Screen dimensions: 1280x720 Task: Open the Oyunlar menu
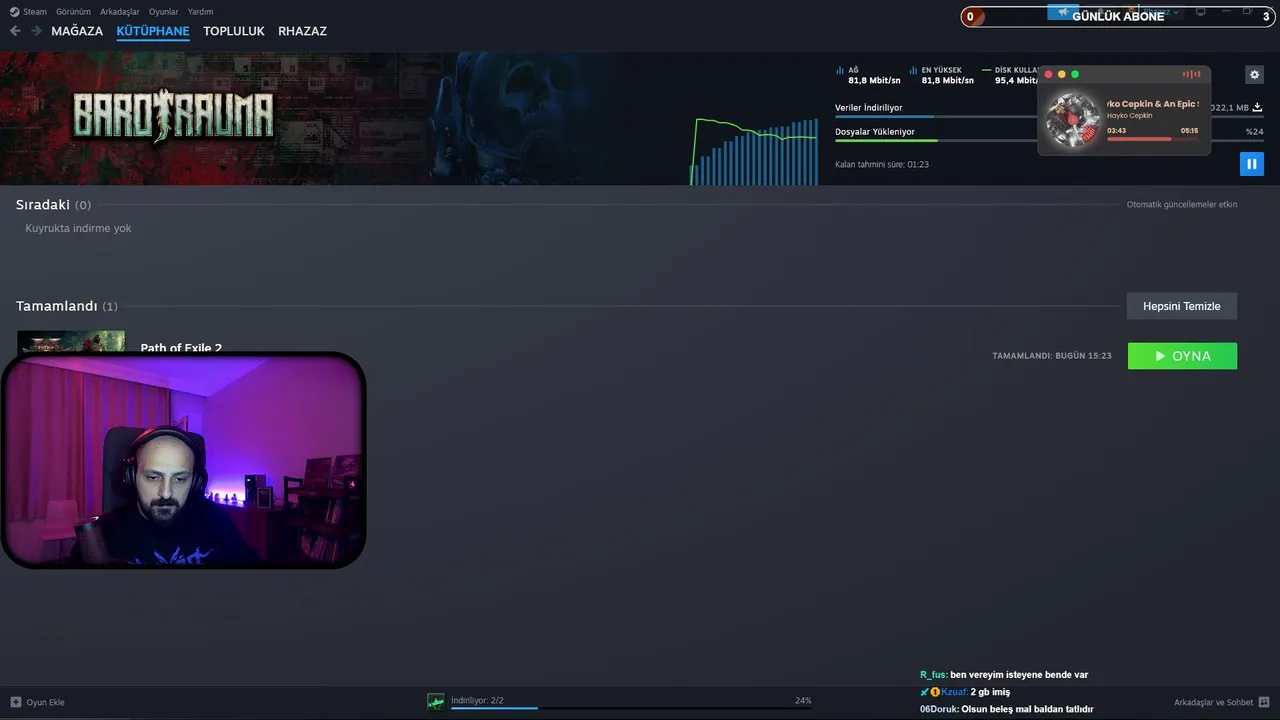click(164, 12)
